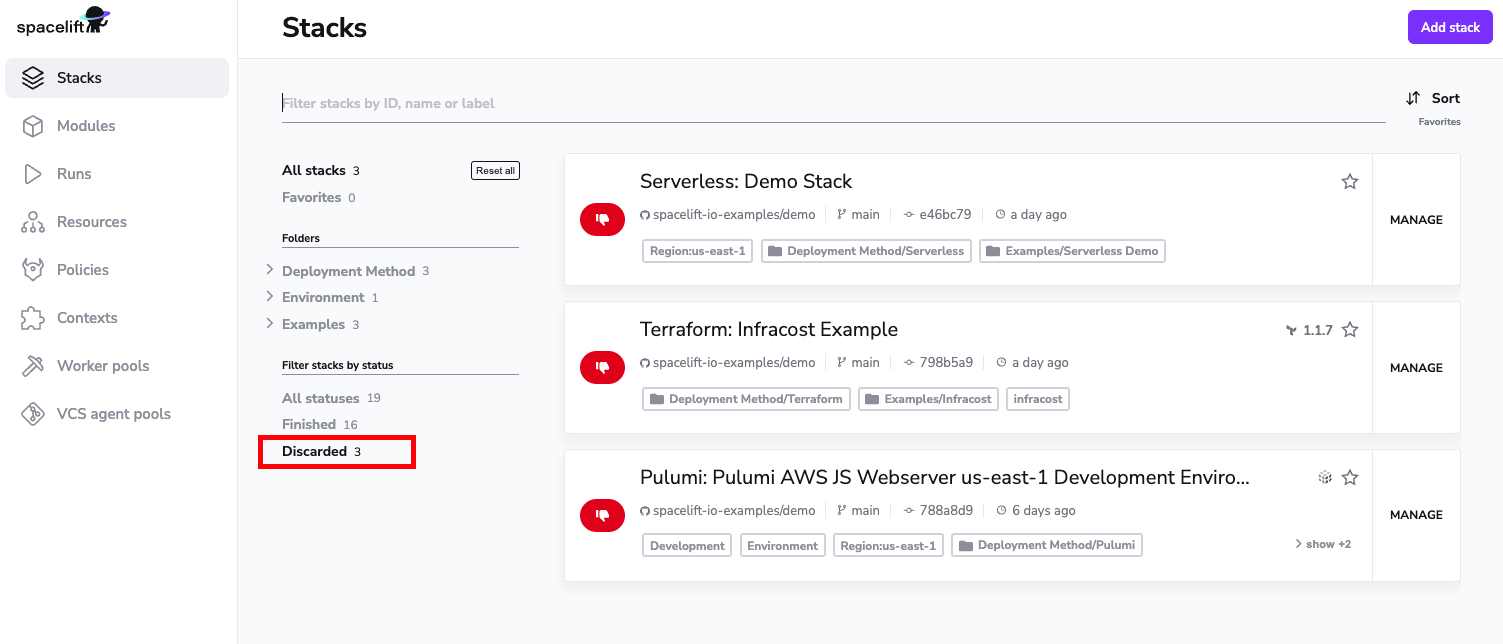Click red discarded status badge on Serverless stack
Image resolution: width=1503 pixels, height=644 pixels.
click(602, 219)
